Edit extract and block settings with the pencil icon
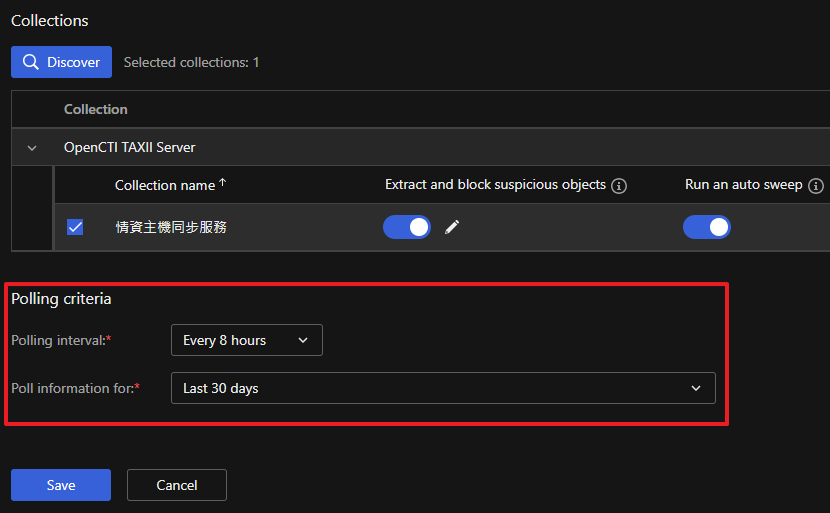 point(452,227)
